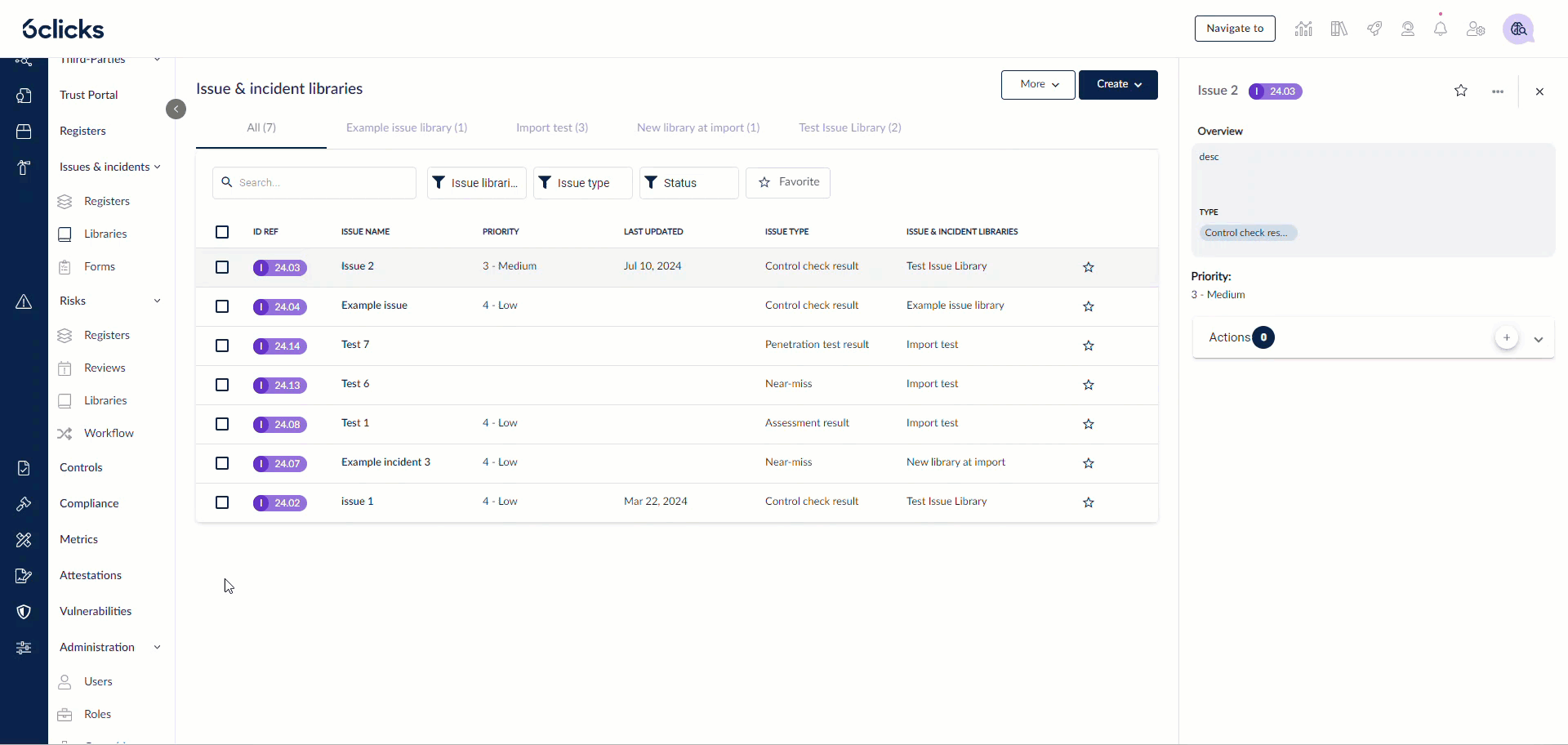Open the Test Issue Library (2) tab
The height and width of the screenshot is (745, 1568).
coord(850,127)
